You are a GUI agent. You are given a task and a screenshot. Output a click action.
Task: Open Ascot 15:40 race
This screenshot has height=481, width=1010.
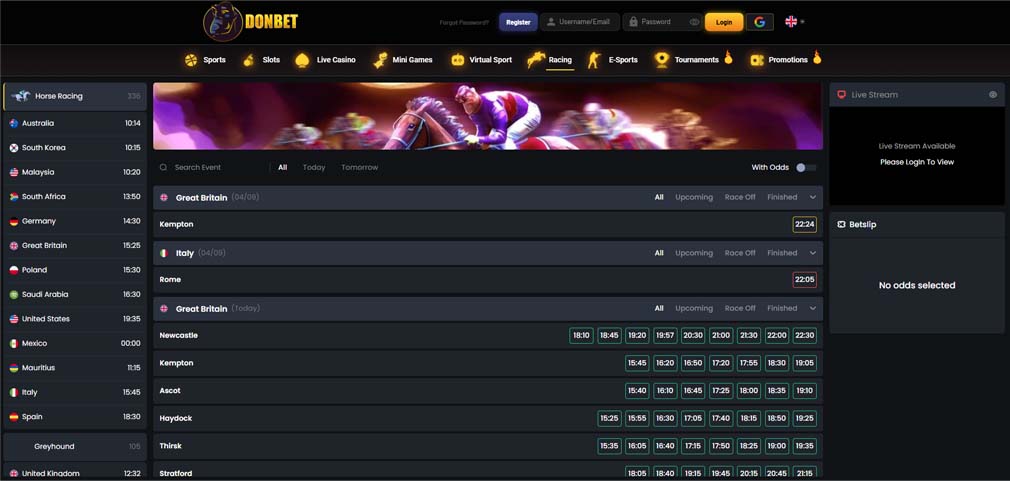click(x=637, y=391)
